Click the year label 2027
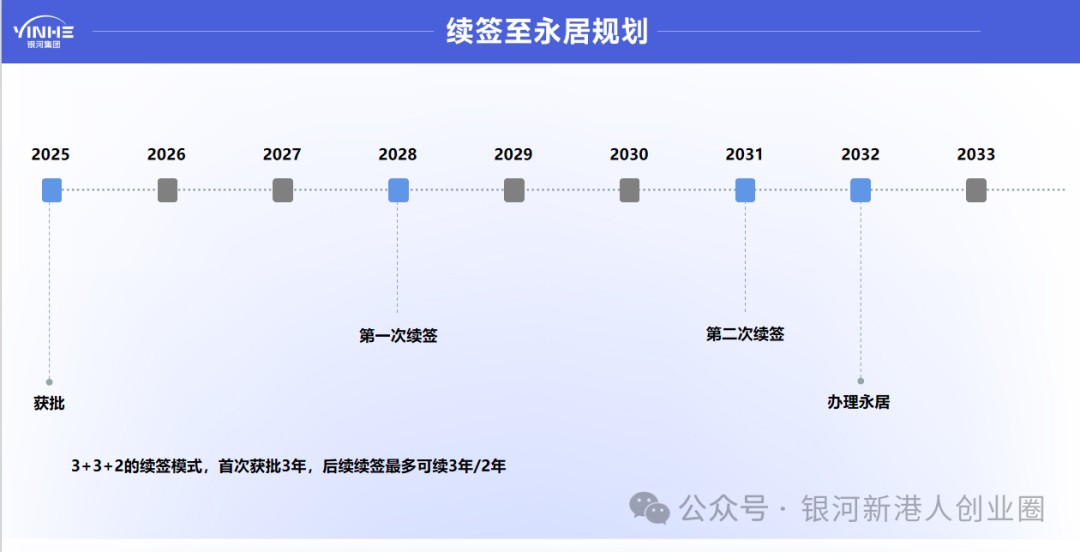1080x552 pixels. pyautogui.click(x=282, y=154)
